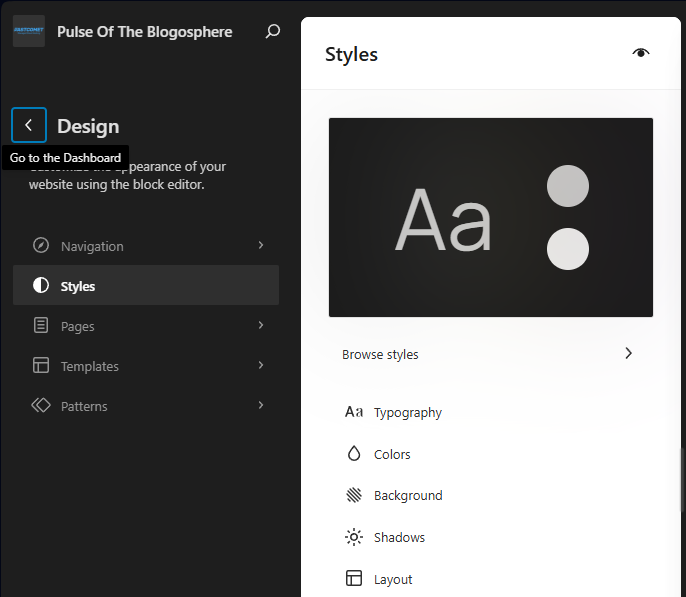Click the Colors droplet icon

pyautogui.click(x=353, y=454)
